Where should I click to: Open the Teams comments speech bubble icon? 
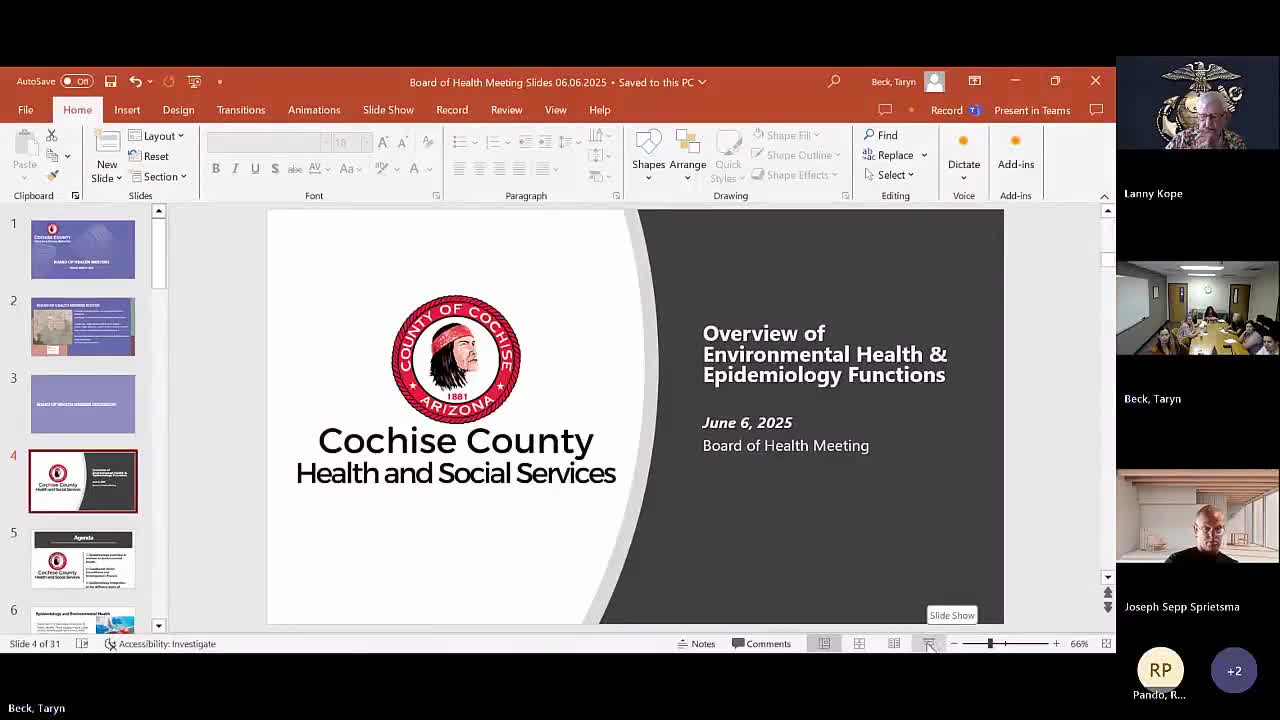(1096, 110)
